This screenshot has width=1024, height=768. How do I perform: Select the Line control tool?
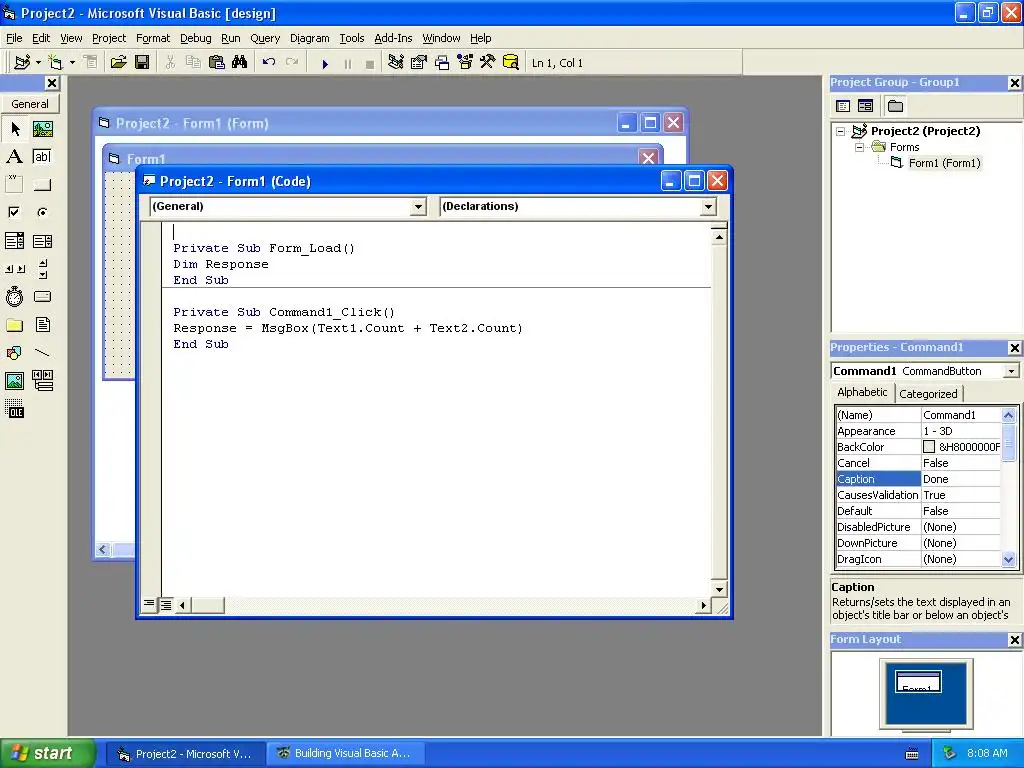coord(42,353)
